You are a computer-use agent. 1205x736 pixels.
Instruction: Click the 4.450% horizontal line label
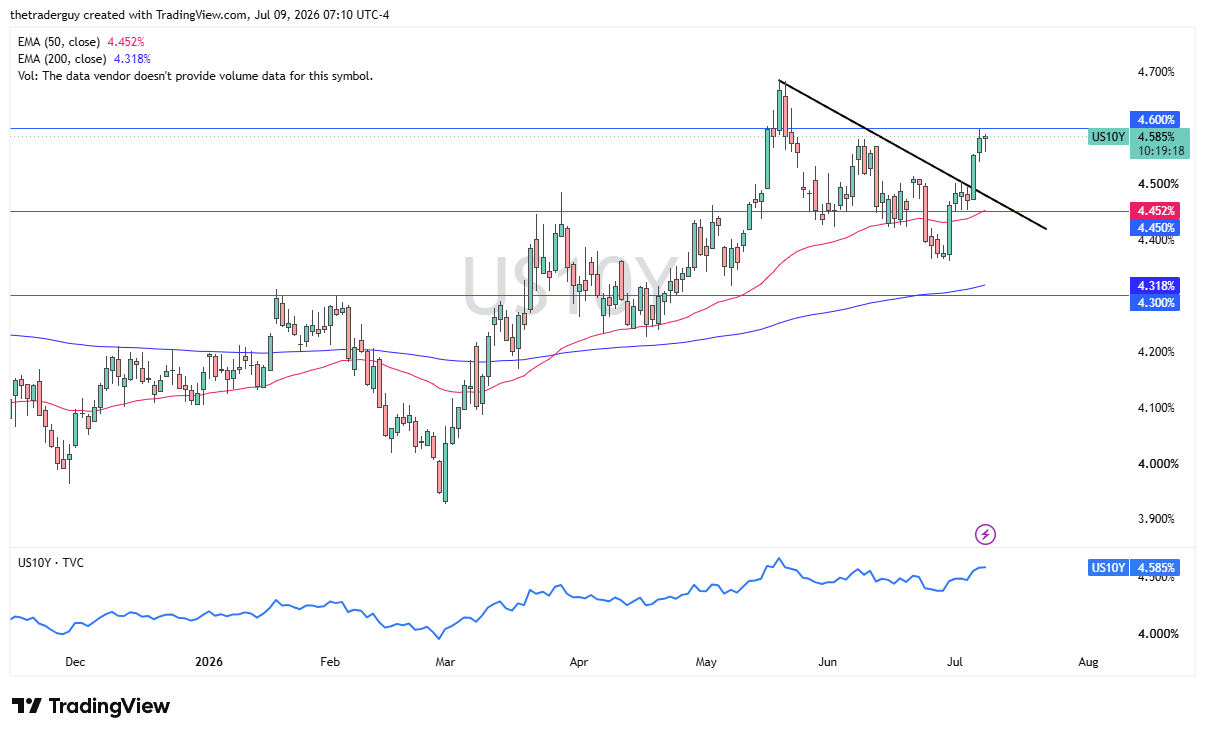tap(1154, 228)
